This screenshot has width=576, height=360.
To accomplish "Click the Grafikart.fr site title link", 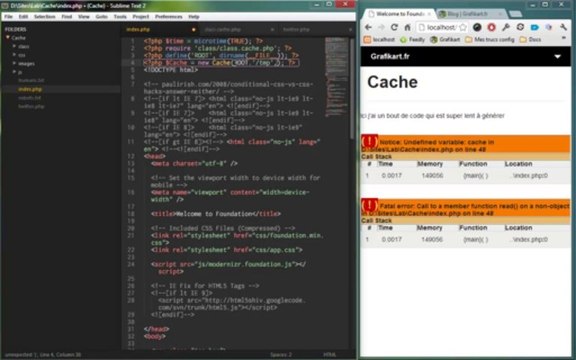I will [390, 56].
